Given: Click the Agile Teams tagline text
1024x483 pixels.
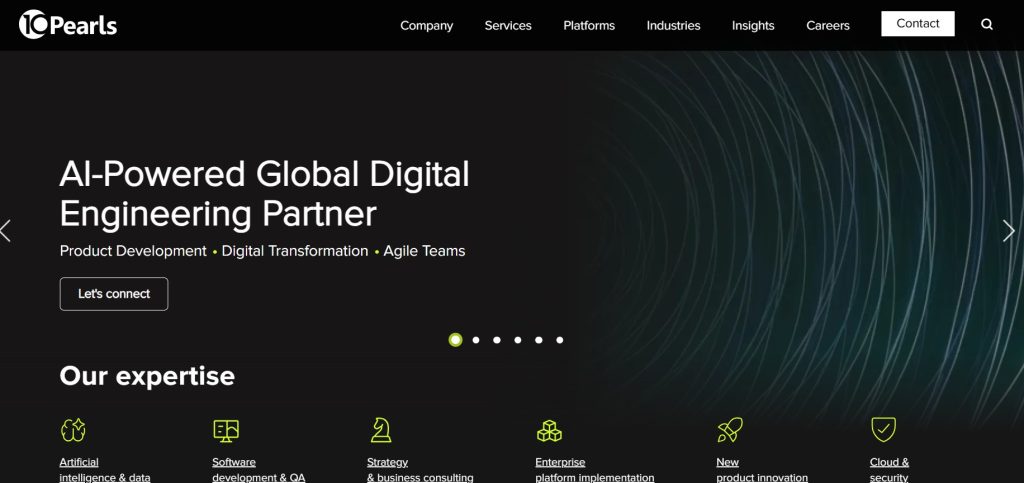Looking at the screenshot, I should pyautogui.click(x=424, y=251).
